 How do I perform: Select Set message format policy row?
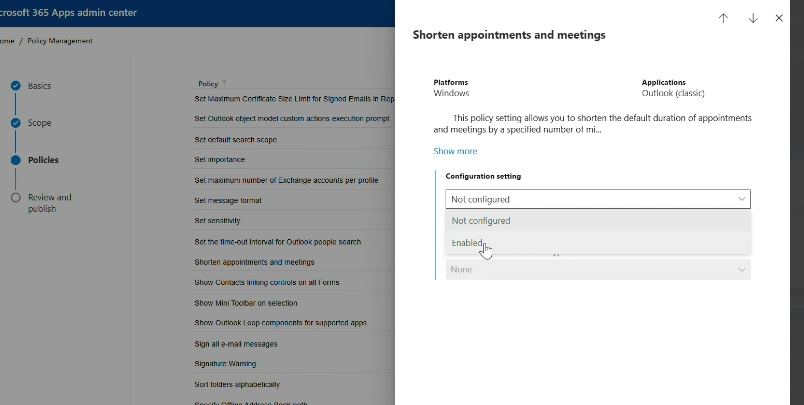click(x=228, y=200)
